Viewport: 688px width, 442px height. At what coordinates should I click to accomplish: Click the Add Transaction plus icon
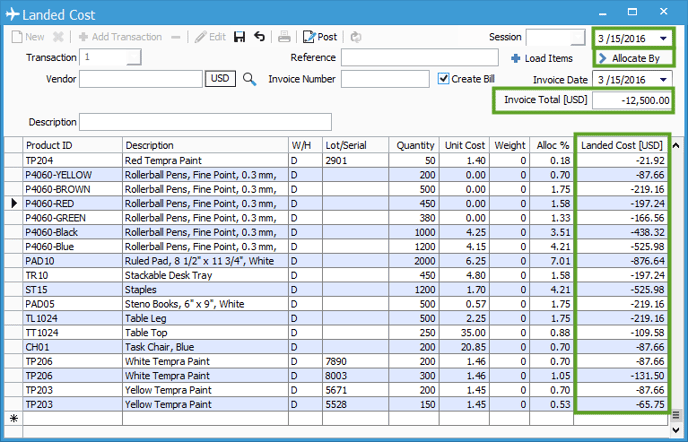[83, 37]
